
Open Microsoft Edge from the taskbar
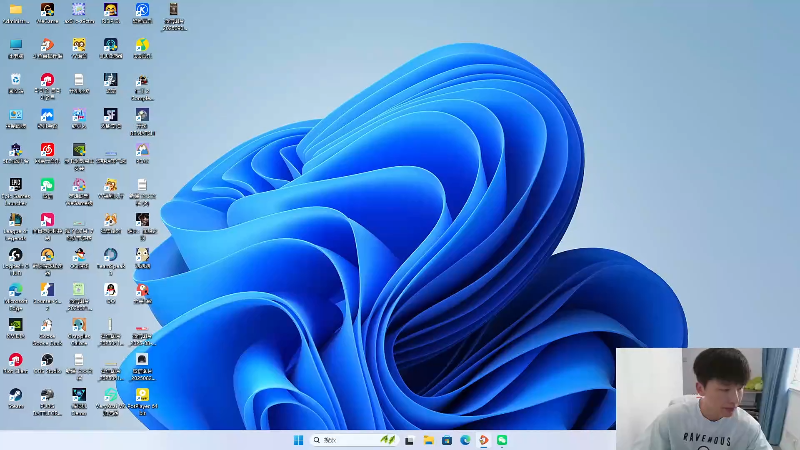pos(465,440)
